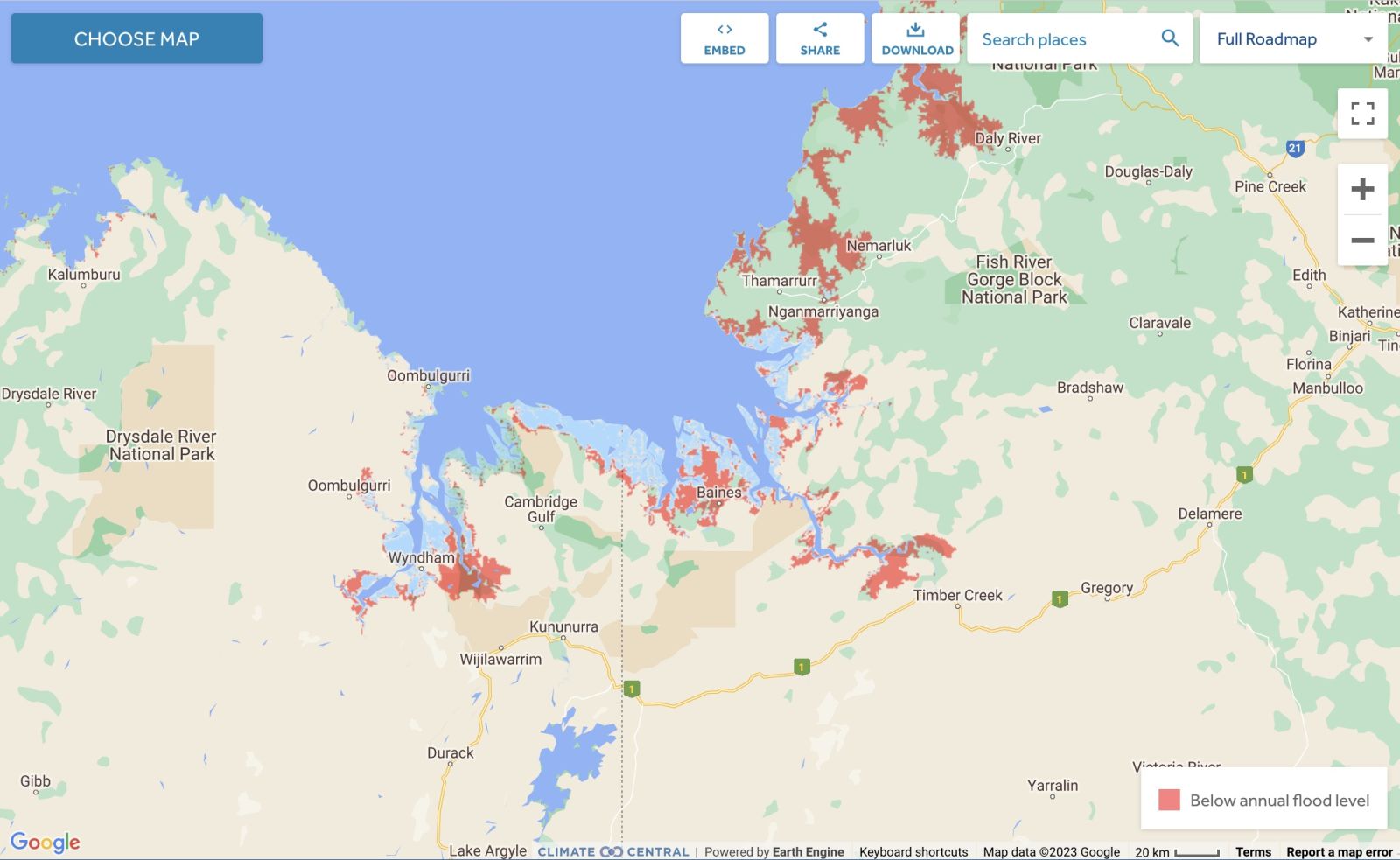Click the Drysdale River National Park label
The width and height of the screenshot is (1400, 860).
[161, 444]
